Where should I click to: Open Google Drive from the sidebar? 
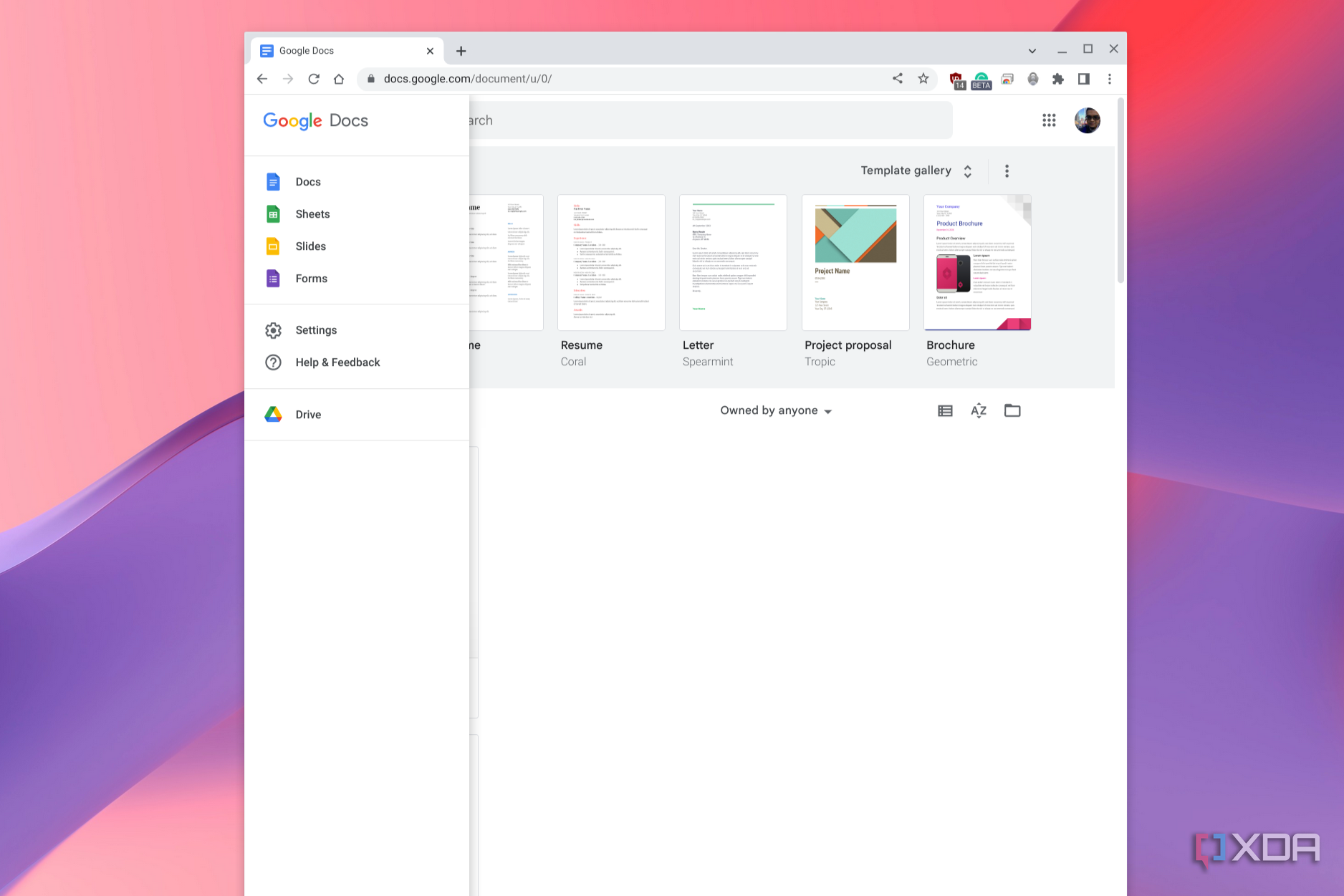click(x=308, y=414)
